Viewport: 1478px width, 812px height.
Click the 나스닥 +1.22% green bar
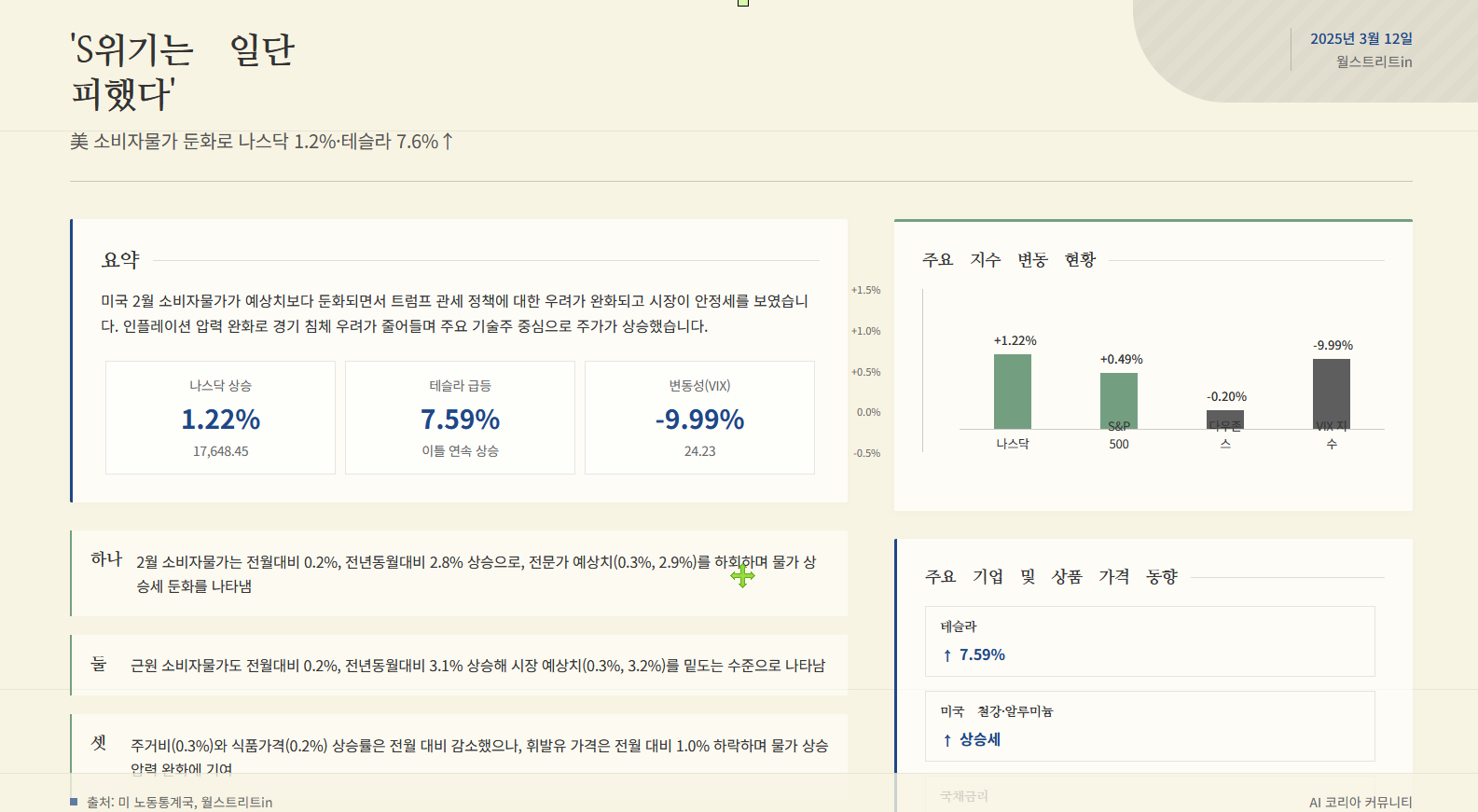click(1013, 392)
